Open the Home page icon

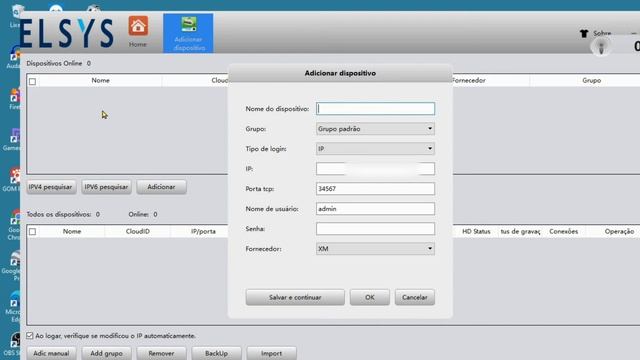(x=138, y=31)
